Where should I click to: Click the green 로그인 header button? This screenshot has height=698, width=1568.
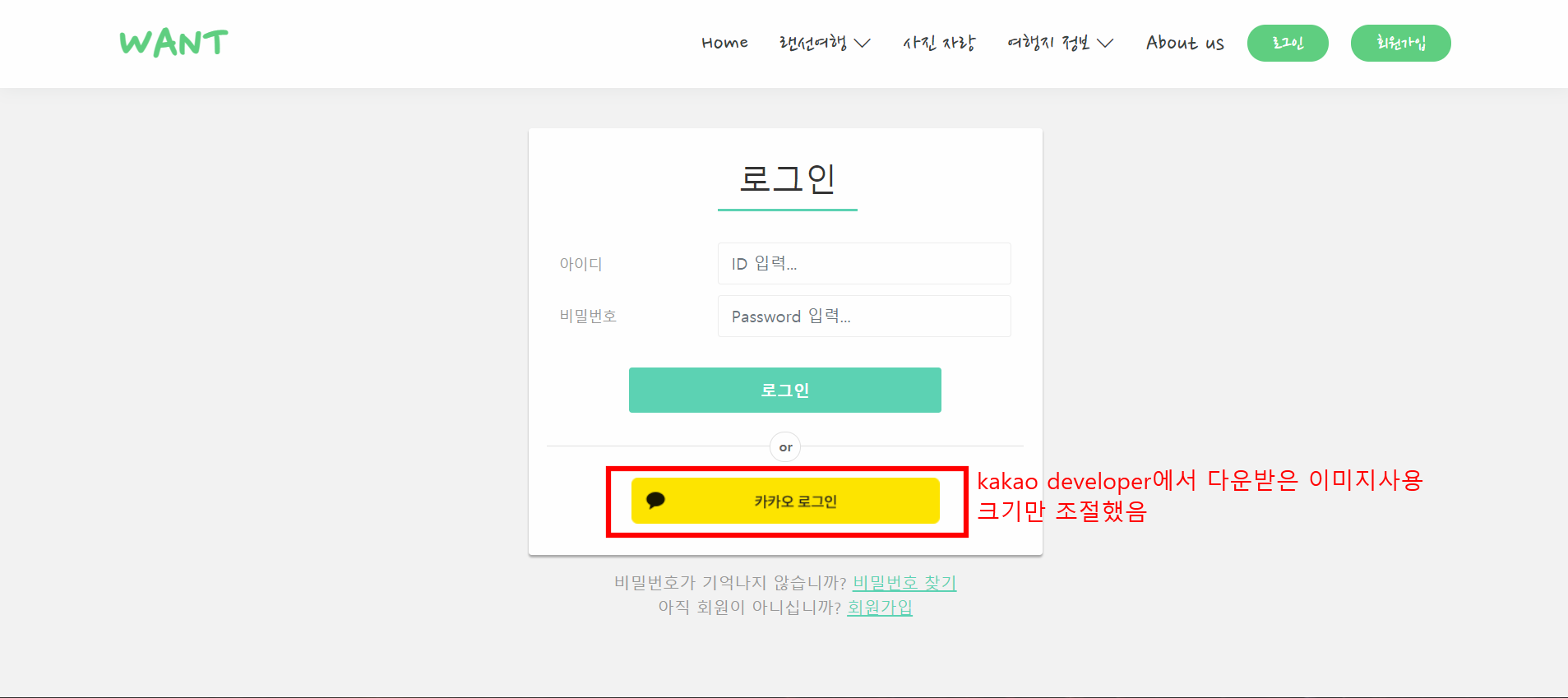click(1288, 43)
